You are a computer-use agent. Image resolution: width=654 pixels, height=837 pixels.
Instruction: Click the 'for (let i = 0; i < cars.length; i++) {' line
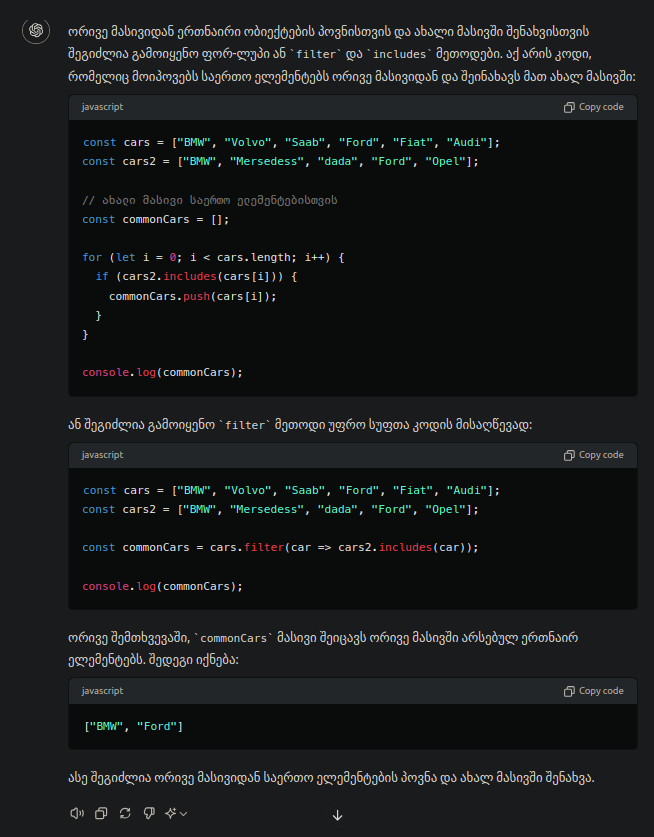coord(214,258)
